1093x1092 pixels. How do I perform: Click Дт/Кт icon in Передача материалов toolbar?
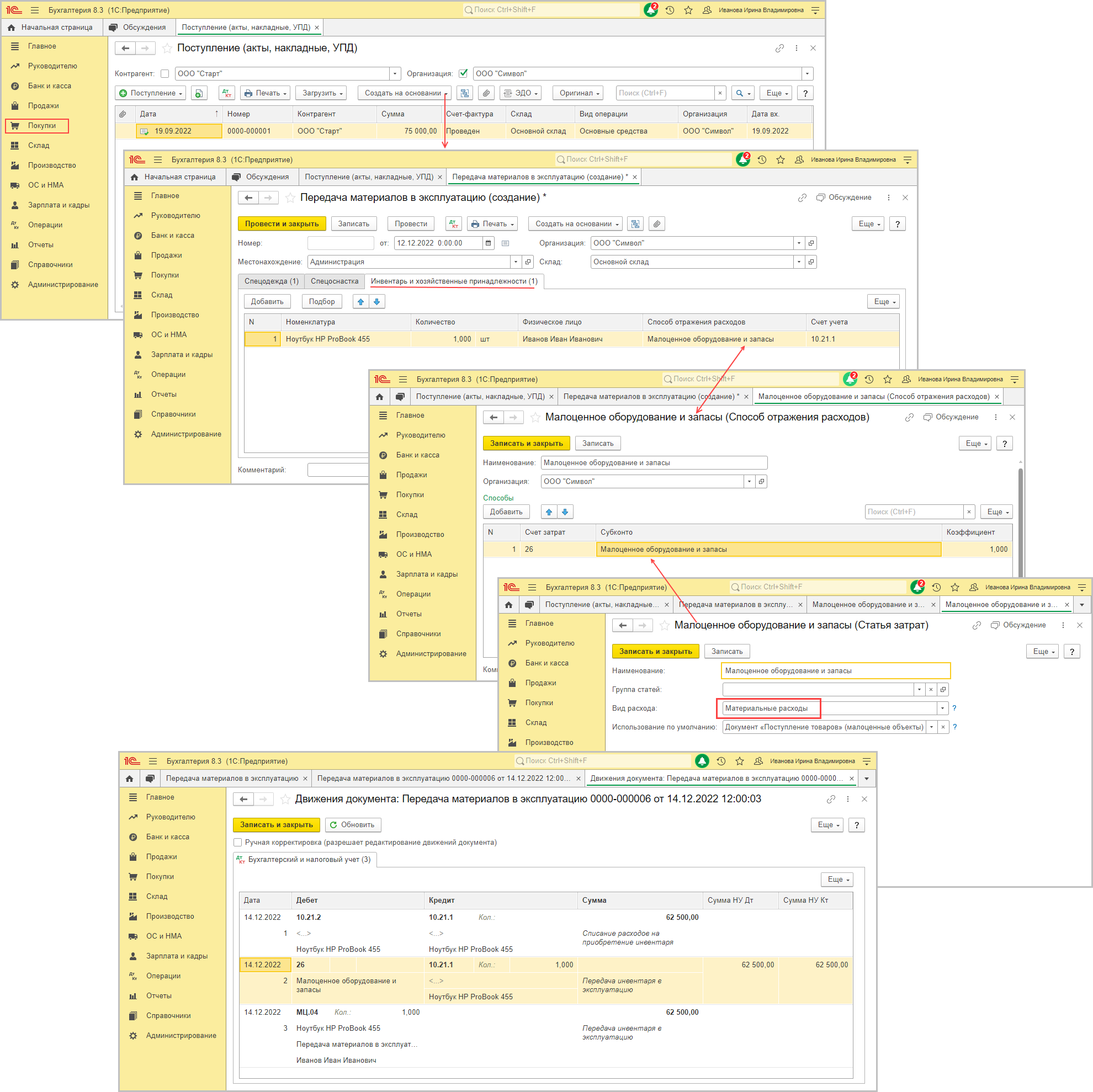[454, 224]
